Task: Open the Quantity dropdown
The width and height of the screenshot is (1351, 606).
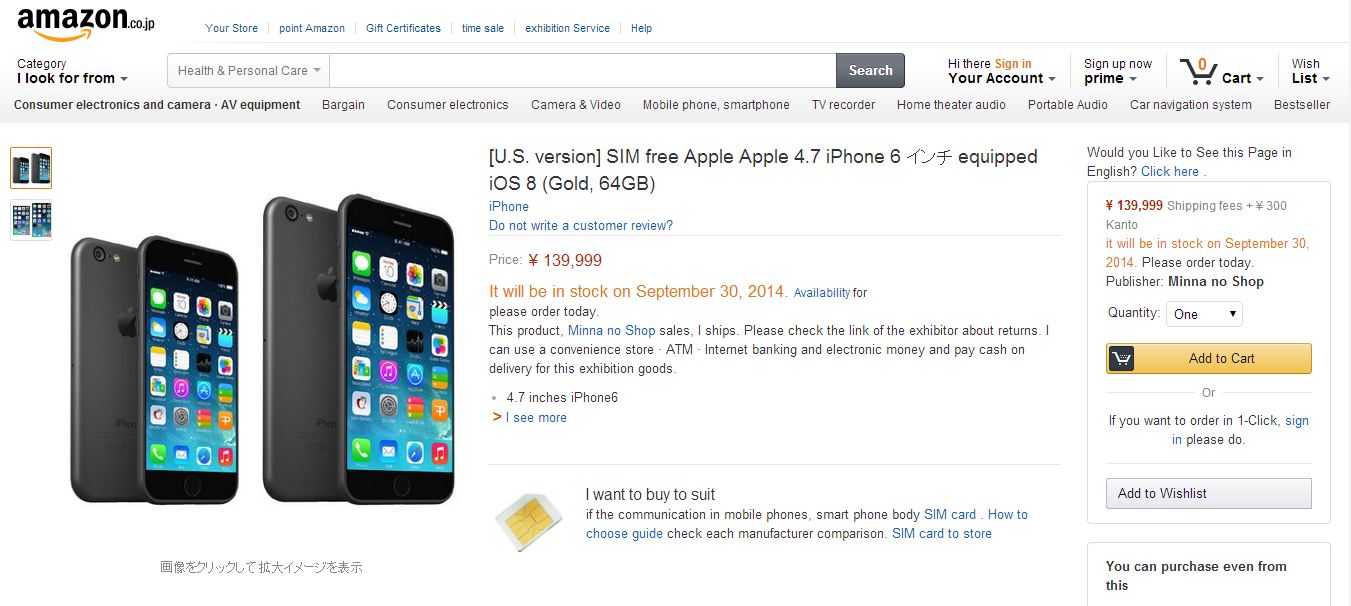Action: [1204, 313]
